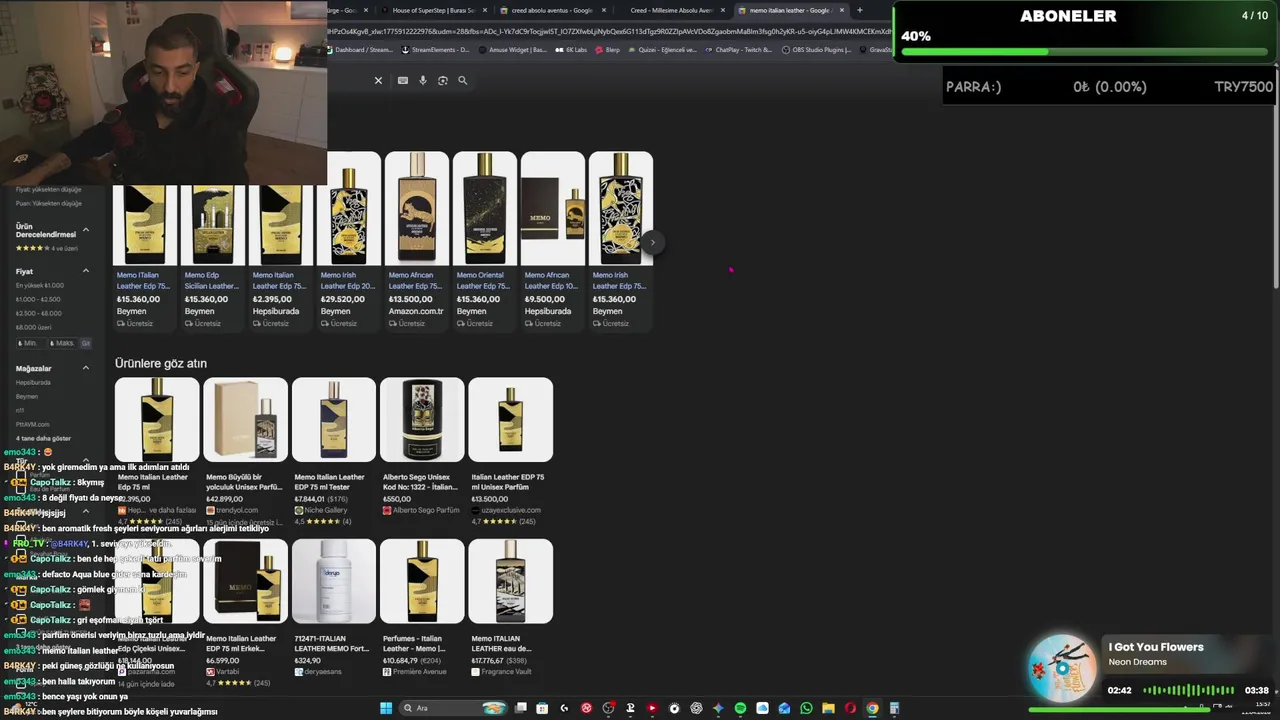Viewport: 1280px width, 720px height.
Task: Open the iCloud taskbar icon
Action: 762,708
